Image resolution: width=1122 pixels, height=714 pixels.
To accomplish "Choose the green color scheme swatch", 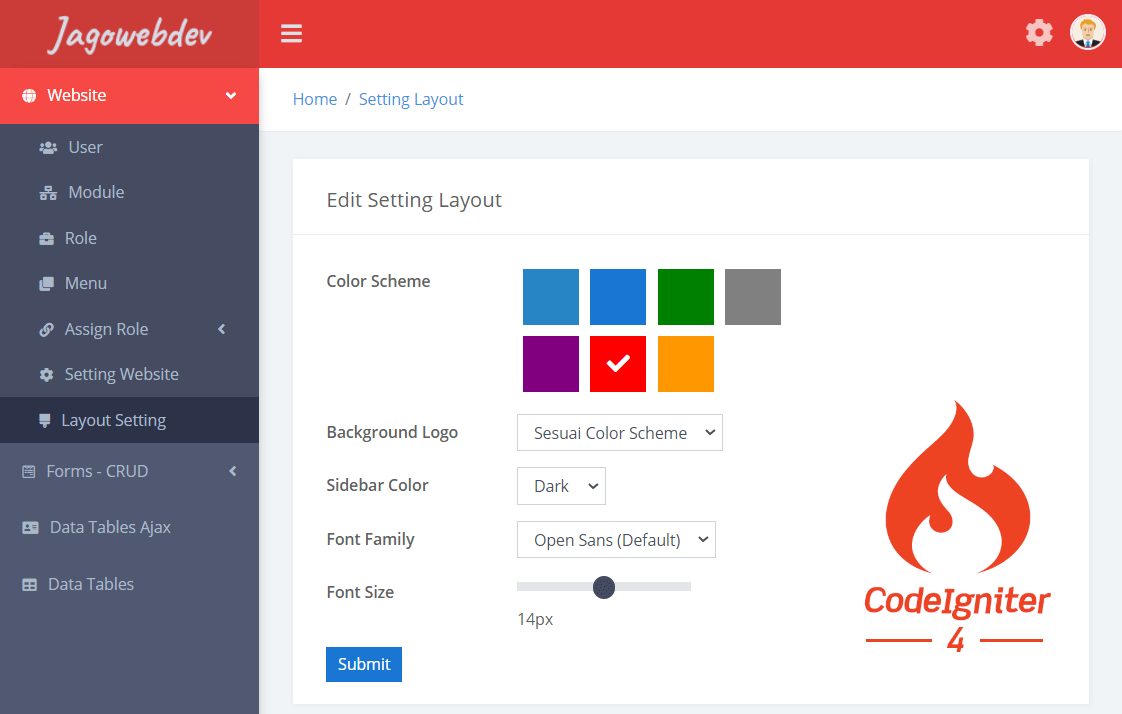I will click(685, 297).
